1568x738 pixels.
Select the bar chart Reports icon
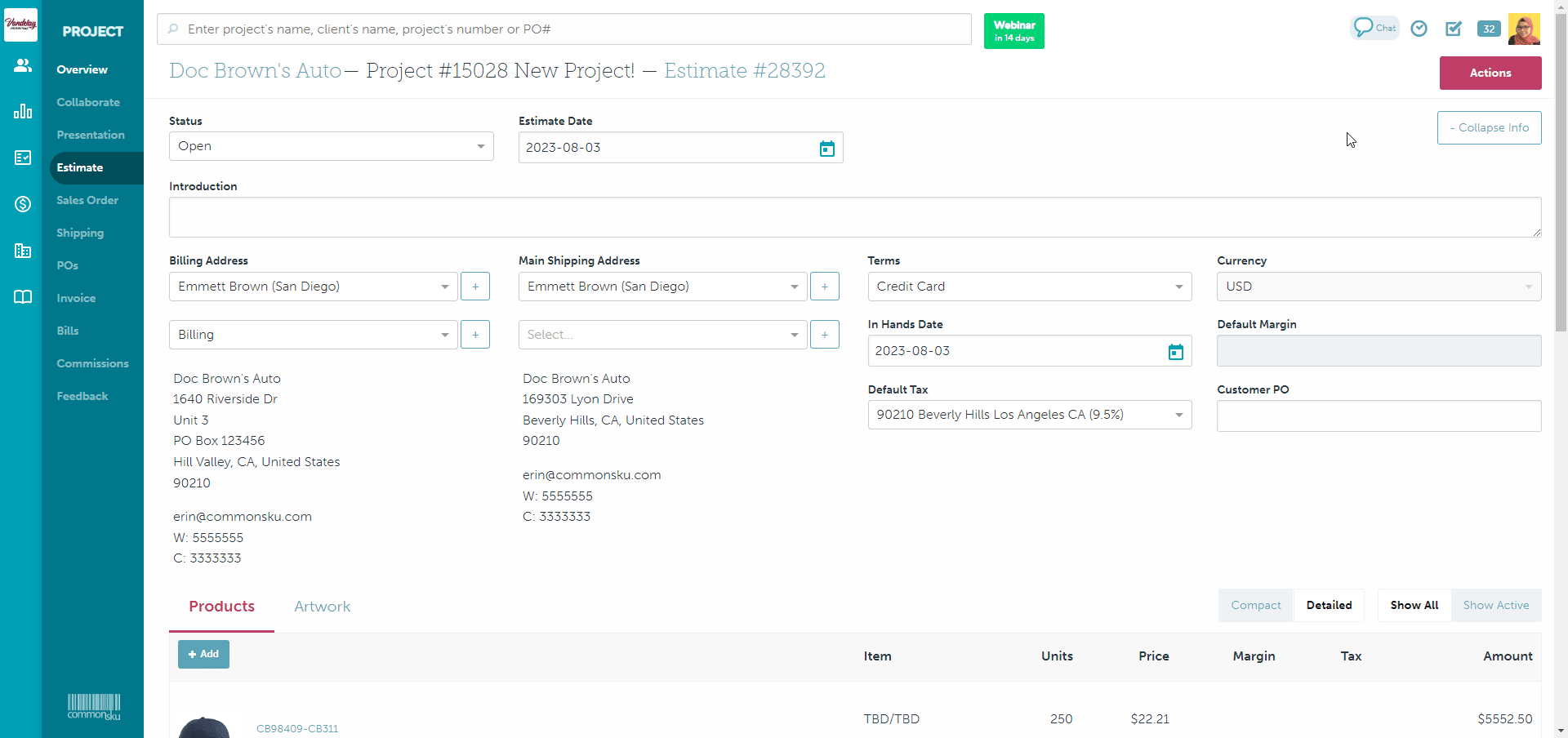(22, 111)
